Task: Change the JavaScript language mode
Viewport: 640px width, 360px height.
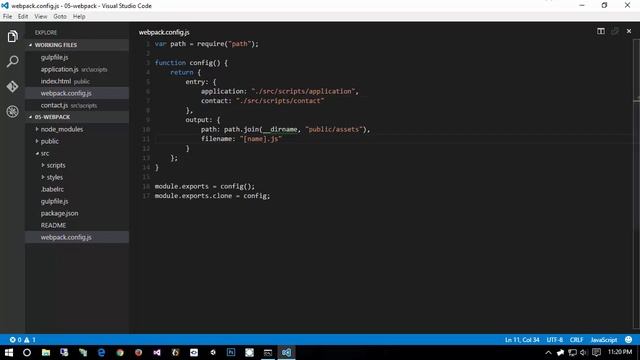Action: 604,340
